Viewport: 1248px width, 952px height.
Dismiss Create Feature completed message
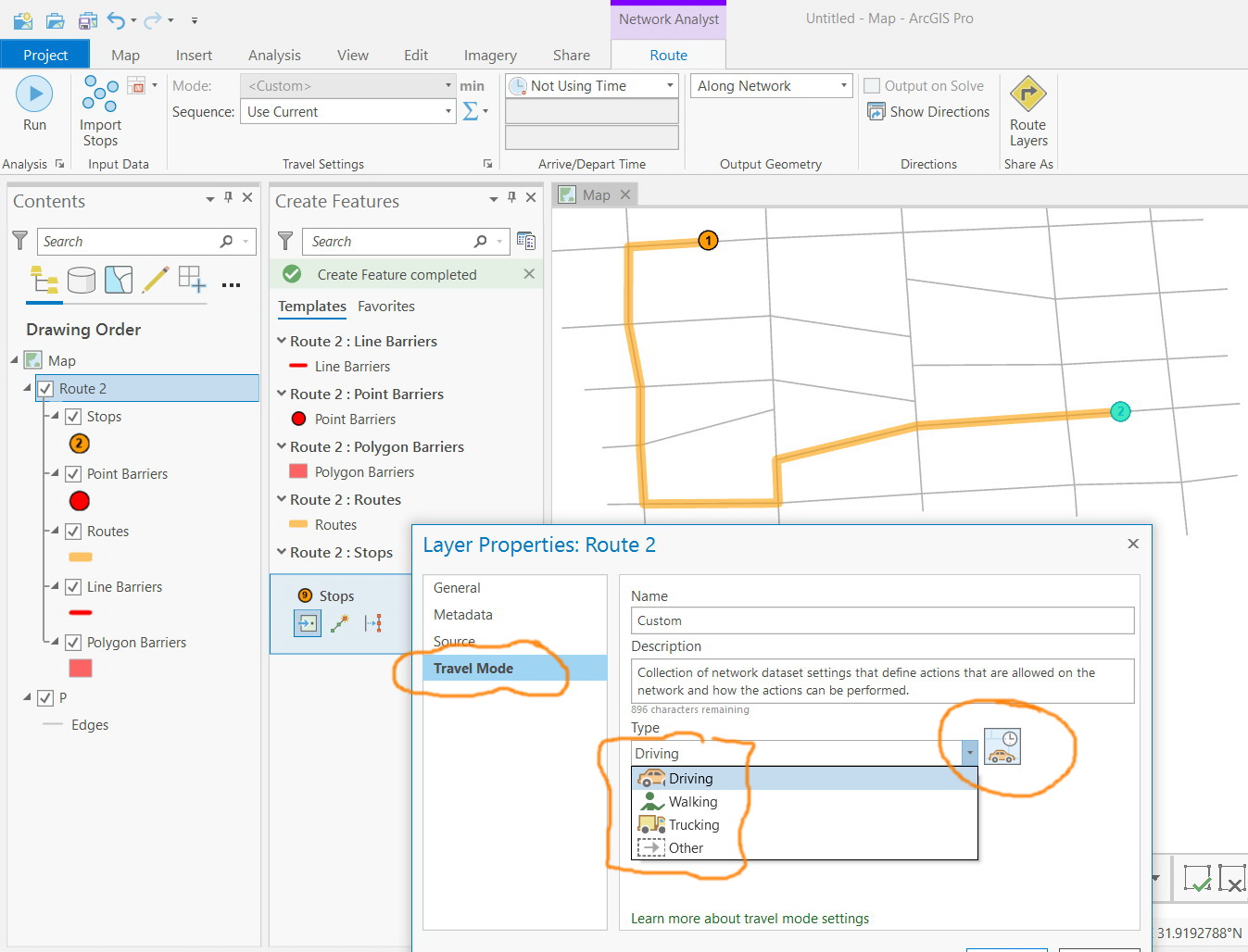tap(529, 274)
